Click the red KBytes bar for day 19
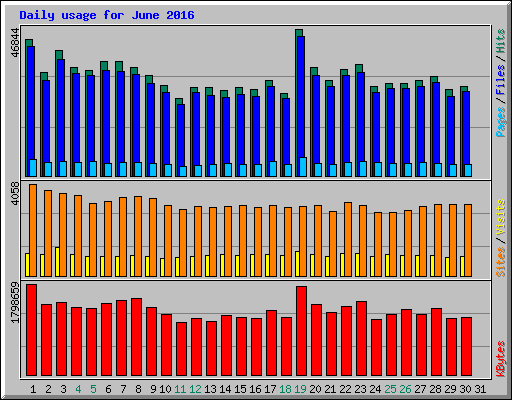The width and height of the screenshot is (512, 400). pos(301,331)
